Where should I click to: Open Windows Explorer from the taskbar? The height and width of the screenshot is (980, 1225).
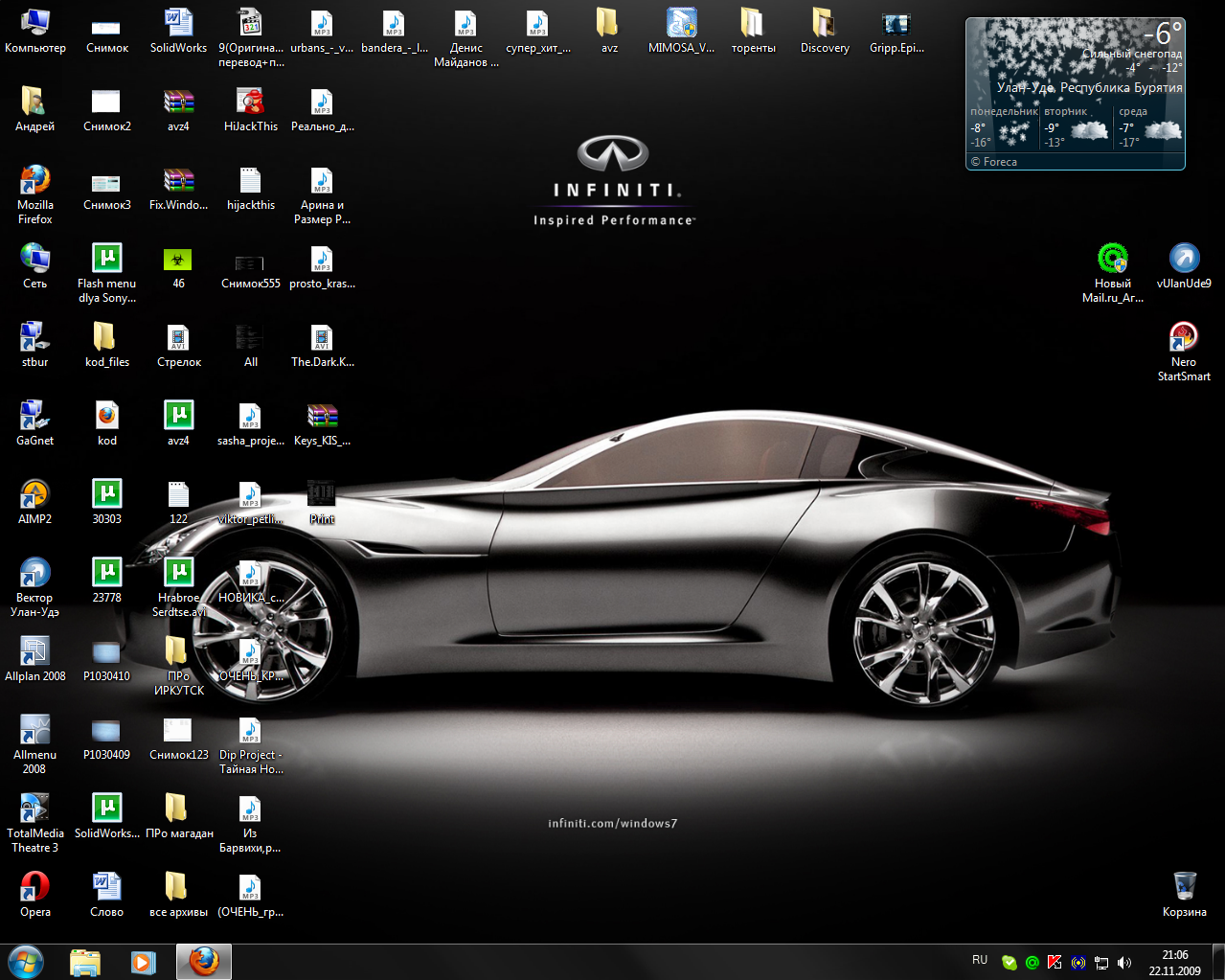85,962
